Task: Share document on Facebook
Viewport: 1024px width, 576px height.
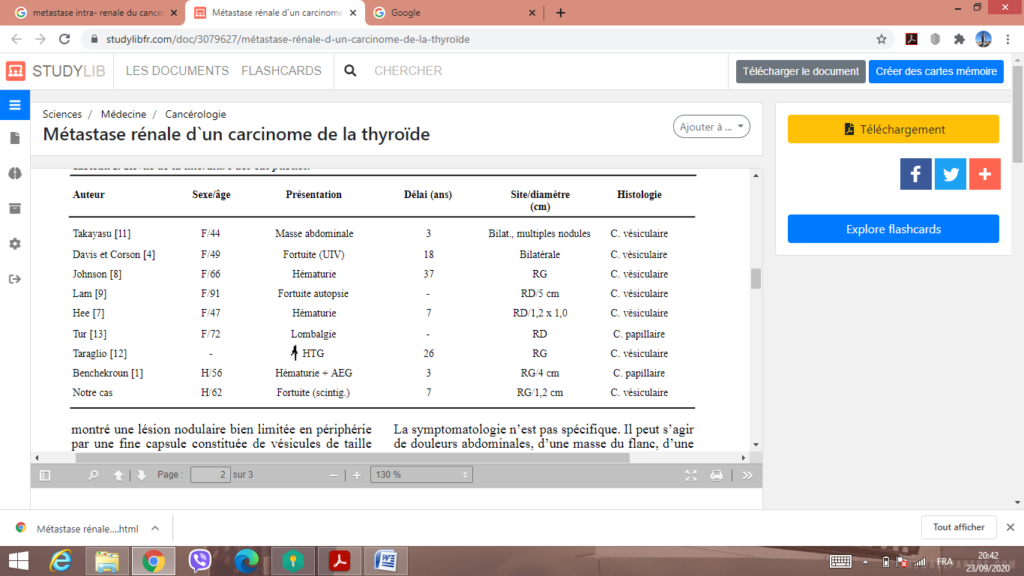Action: [915, 173]
